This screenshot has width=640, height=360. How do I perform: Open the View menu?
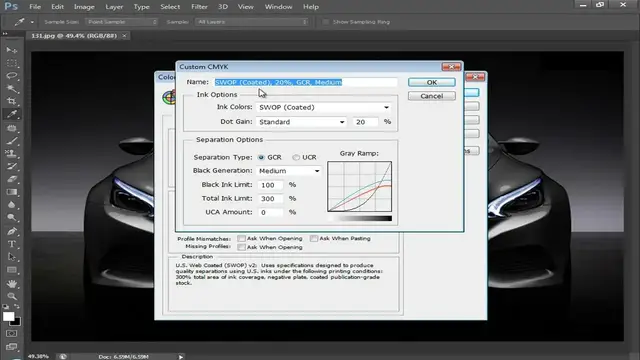(x=245, y=7)
